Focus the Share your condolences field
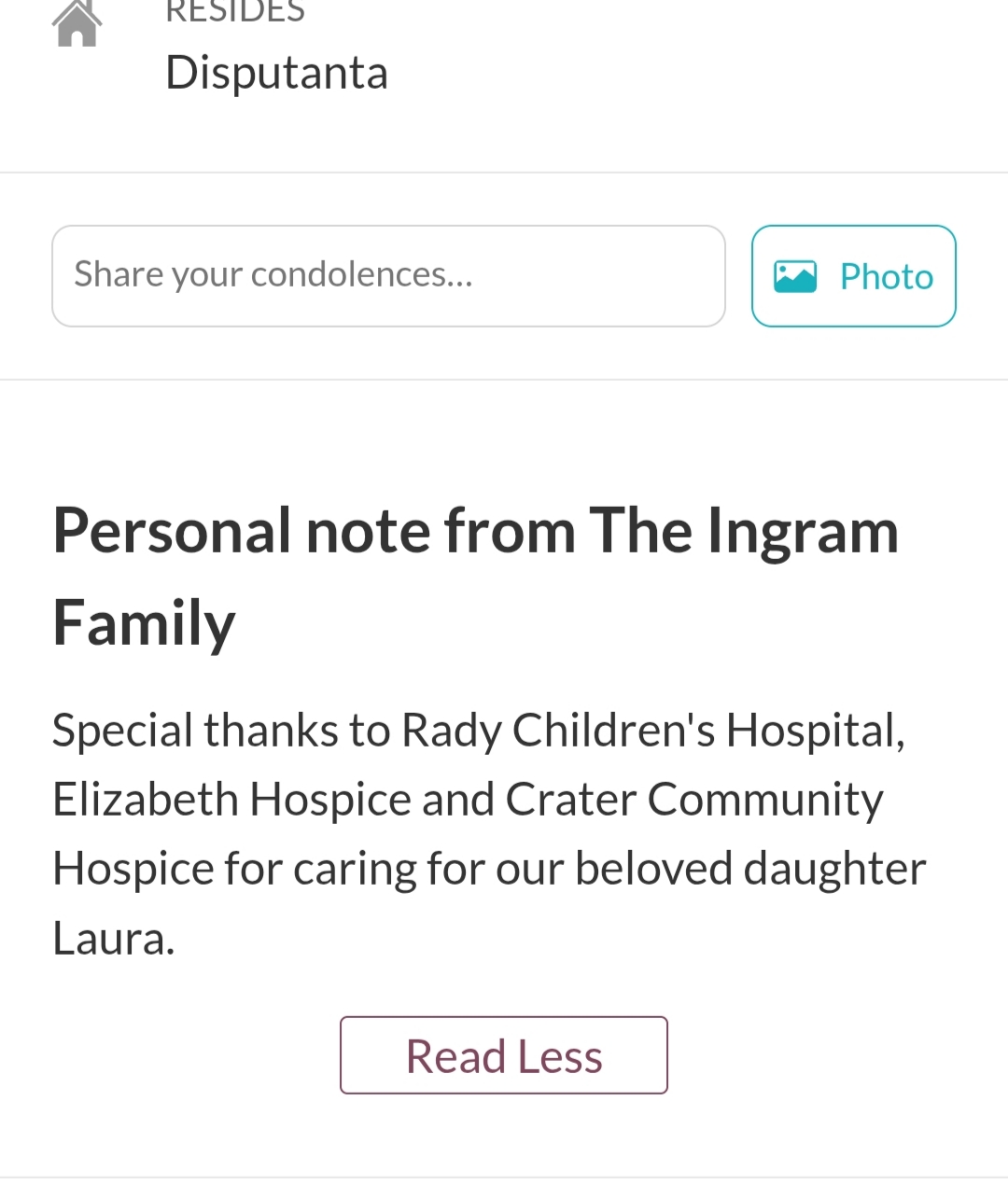1008x1199 pixels. tap(388, 276)
